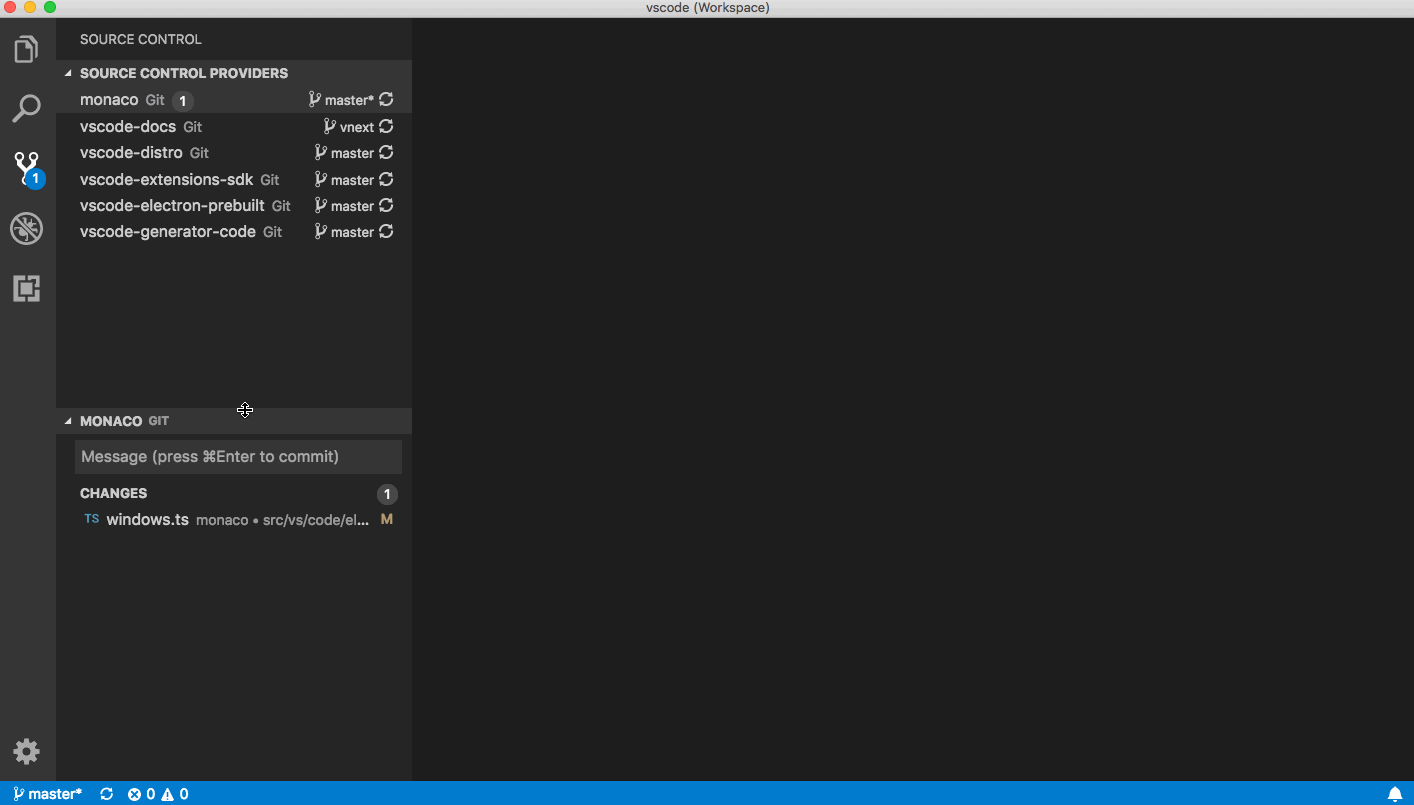This screenshot has width=1414, height=805.
Task: Open the Explorer view in activity bar
Action: coord(27,49)
